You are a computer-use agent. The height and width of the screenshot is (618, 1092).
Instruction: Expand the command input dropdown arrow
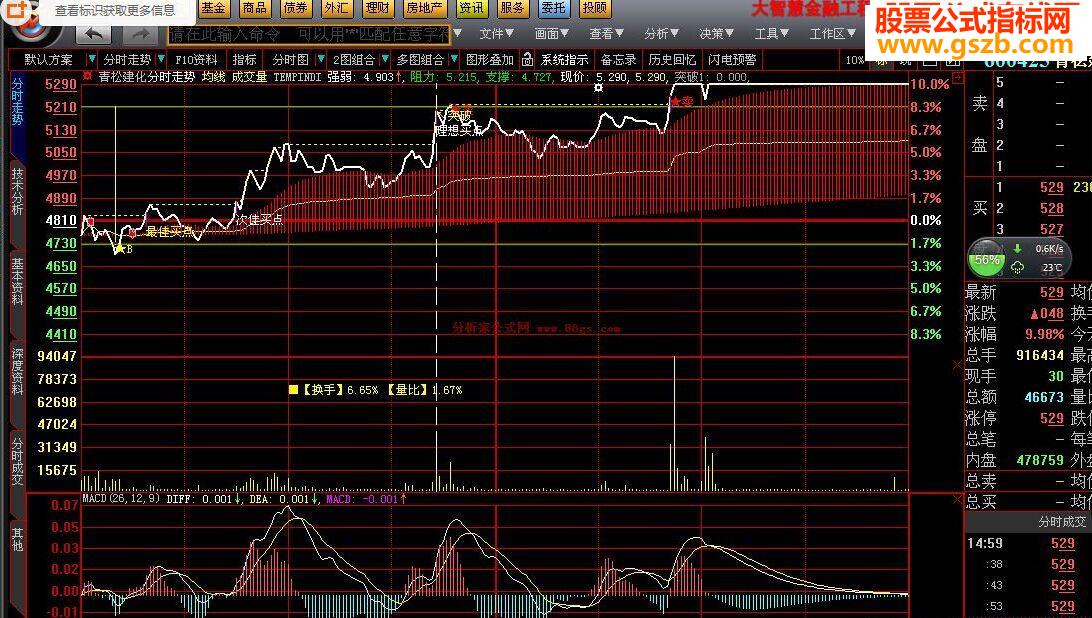point(458,33)
